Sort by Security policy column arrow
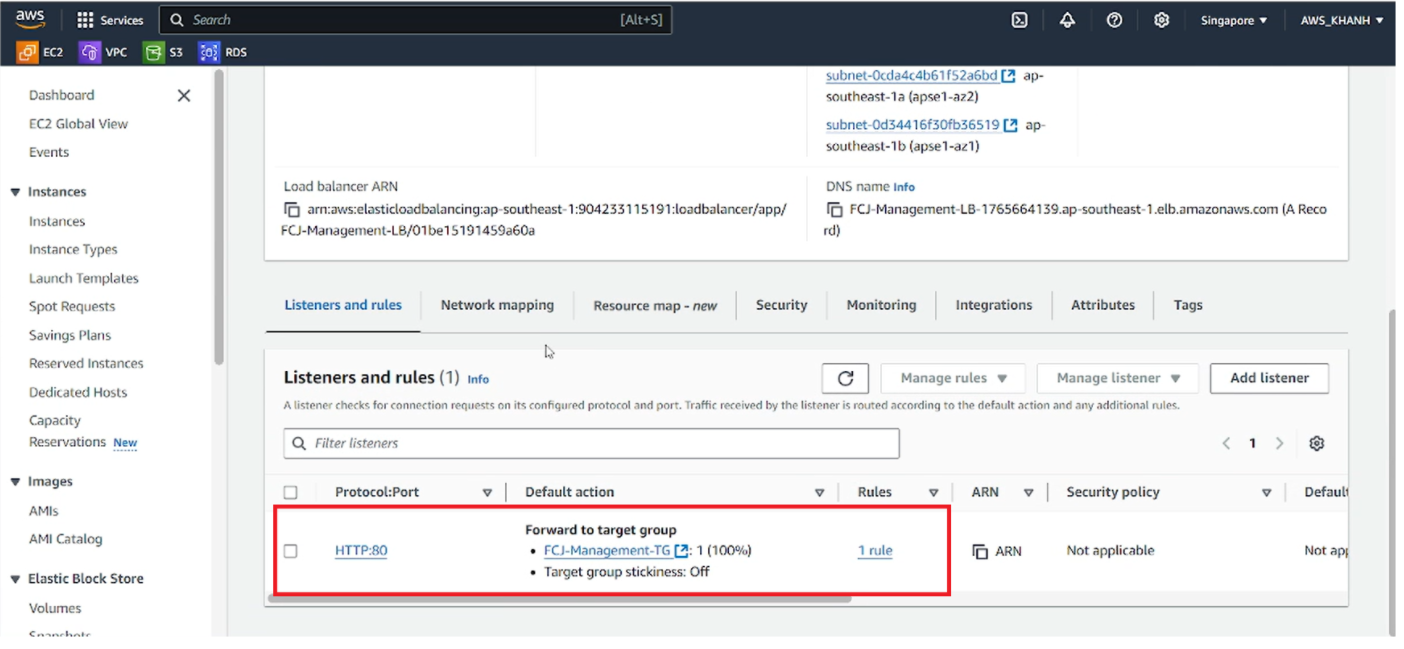The height and width of the screenshot is (649, 1404). point(1266,493)
